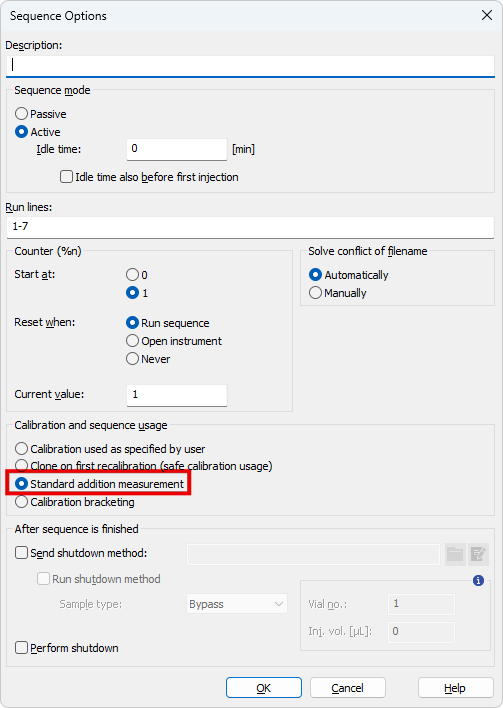Open Help for Sequence Options
This screenshot has width=503, height=708.
click(456, 688)
